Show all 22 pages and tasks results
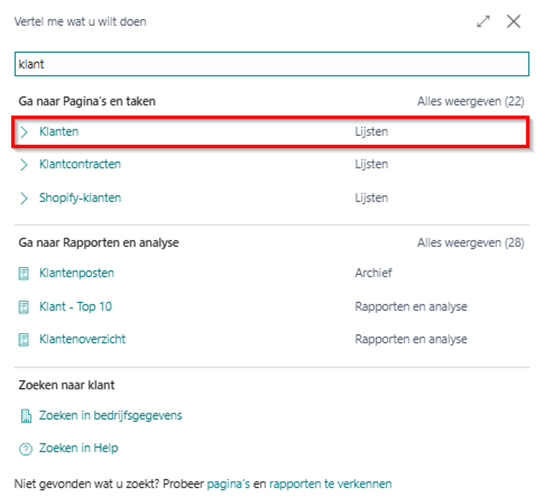The image size is (544, 497). pyautogui.click(x=470, y=101)
